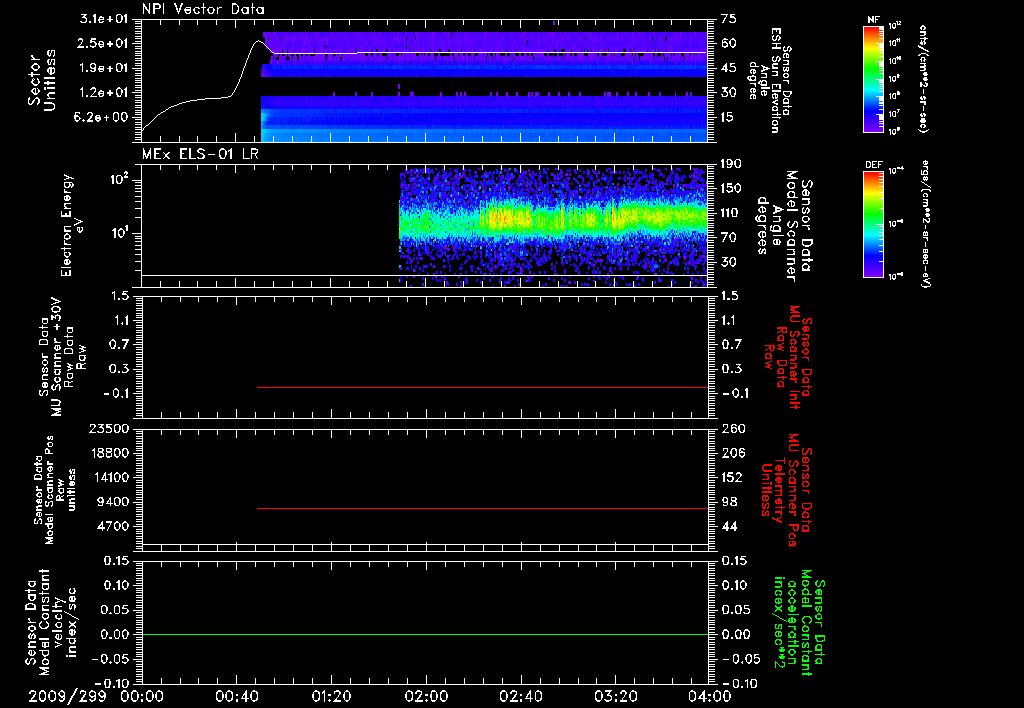
Task: Click the "260" telemetry tick value
Action: click(x=732, y=428)
